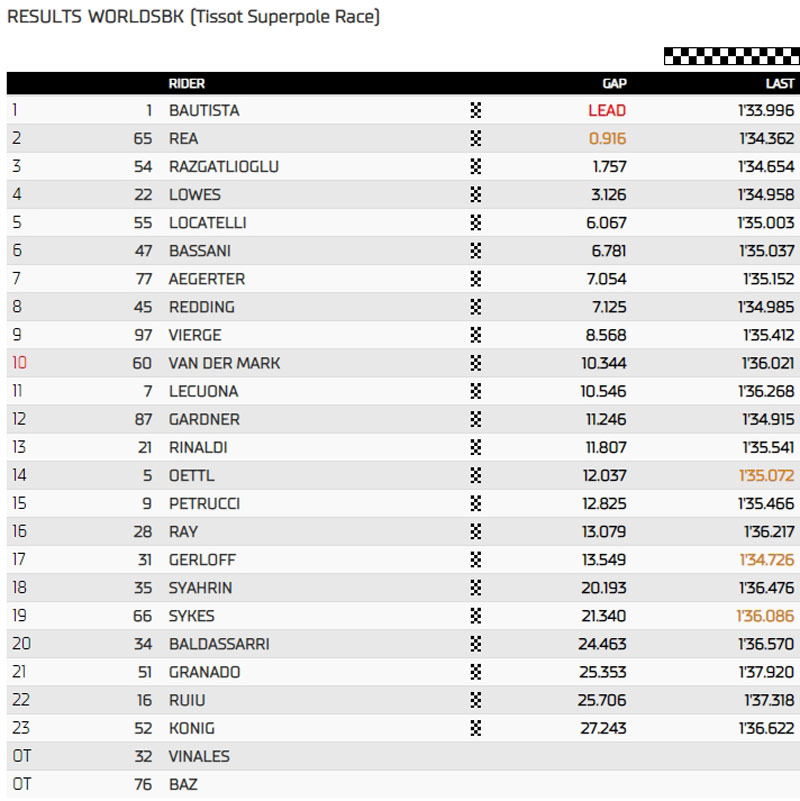Select the finish flag next to Locatelli
The image size is (800, 801).
[x=476, y=223]
